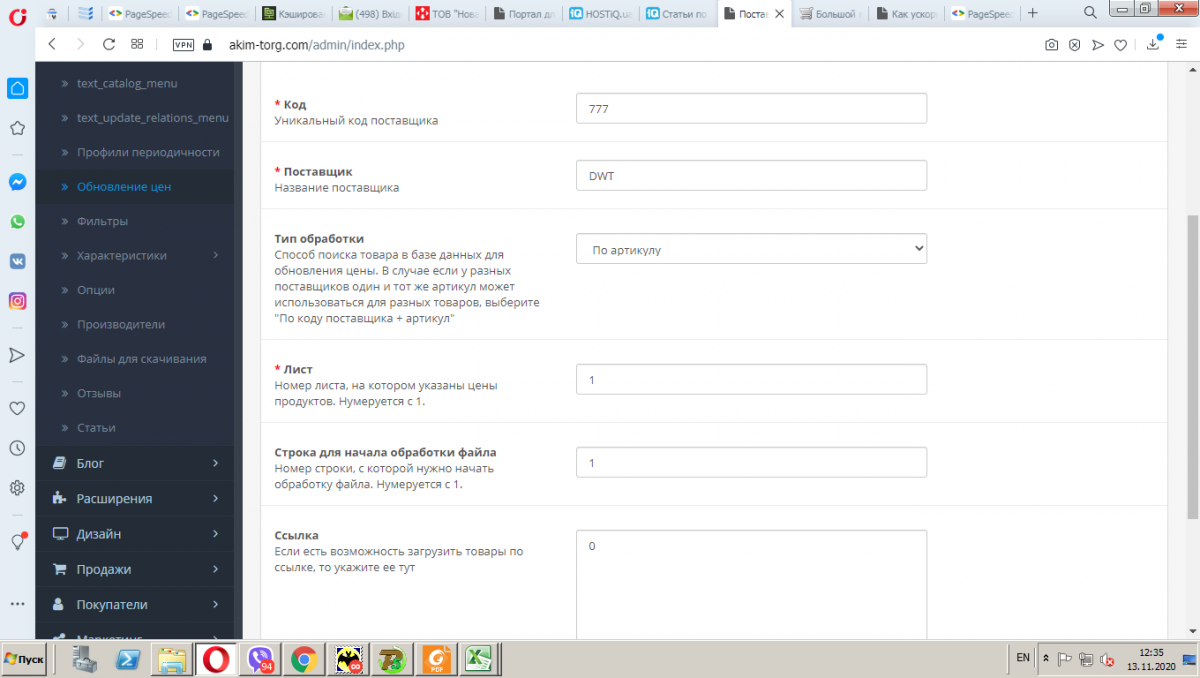Open Профили периодичности menu item
This screenshot has width=1200, height=678.
coord(148,152)
